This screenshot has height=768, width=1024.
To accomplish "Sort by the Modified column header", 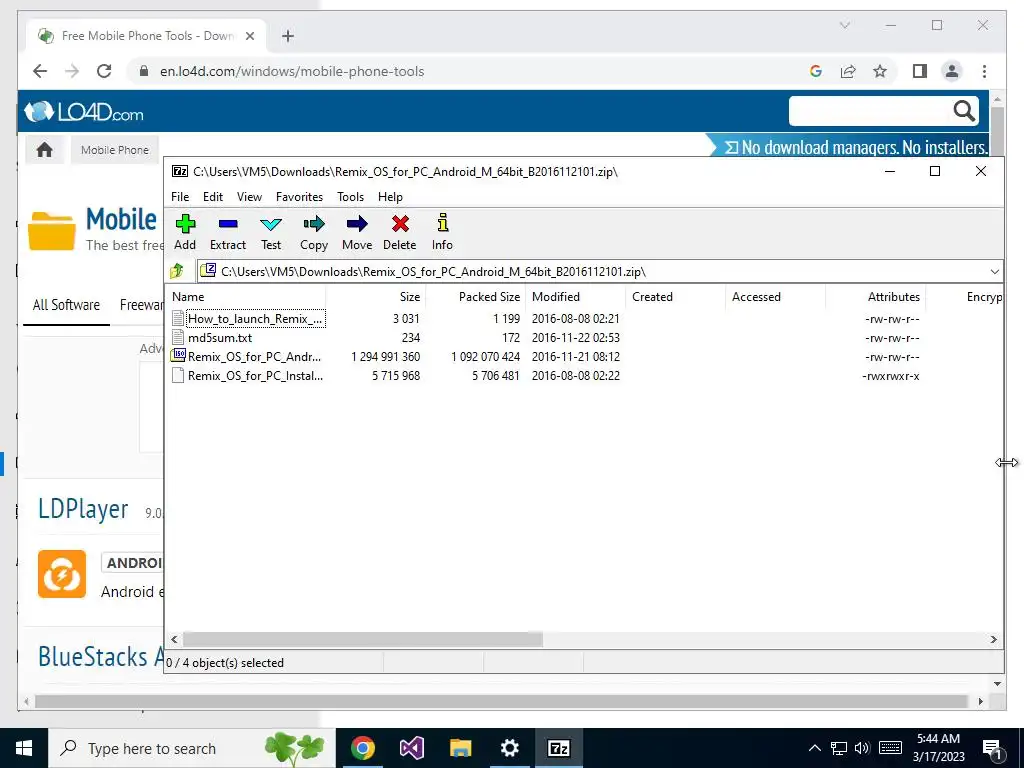I will click(x=575, y=296).
